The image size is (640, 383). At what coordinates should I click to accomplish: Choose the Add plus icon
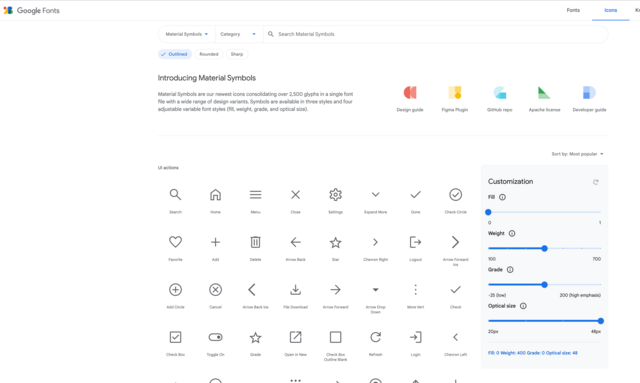pos(216,242)
